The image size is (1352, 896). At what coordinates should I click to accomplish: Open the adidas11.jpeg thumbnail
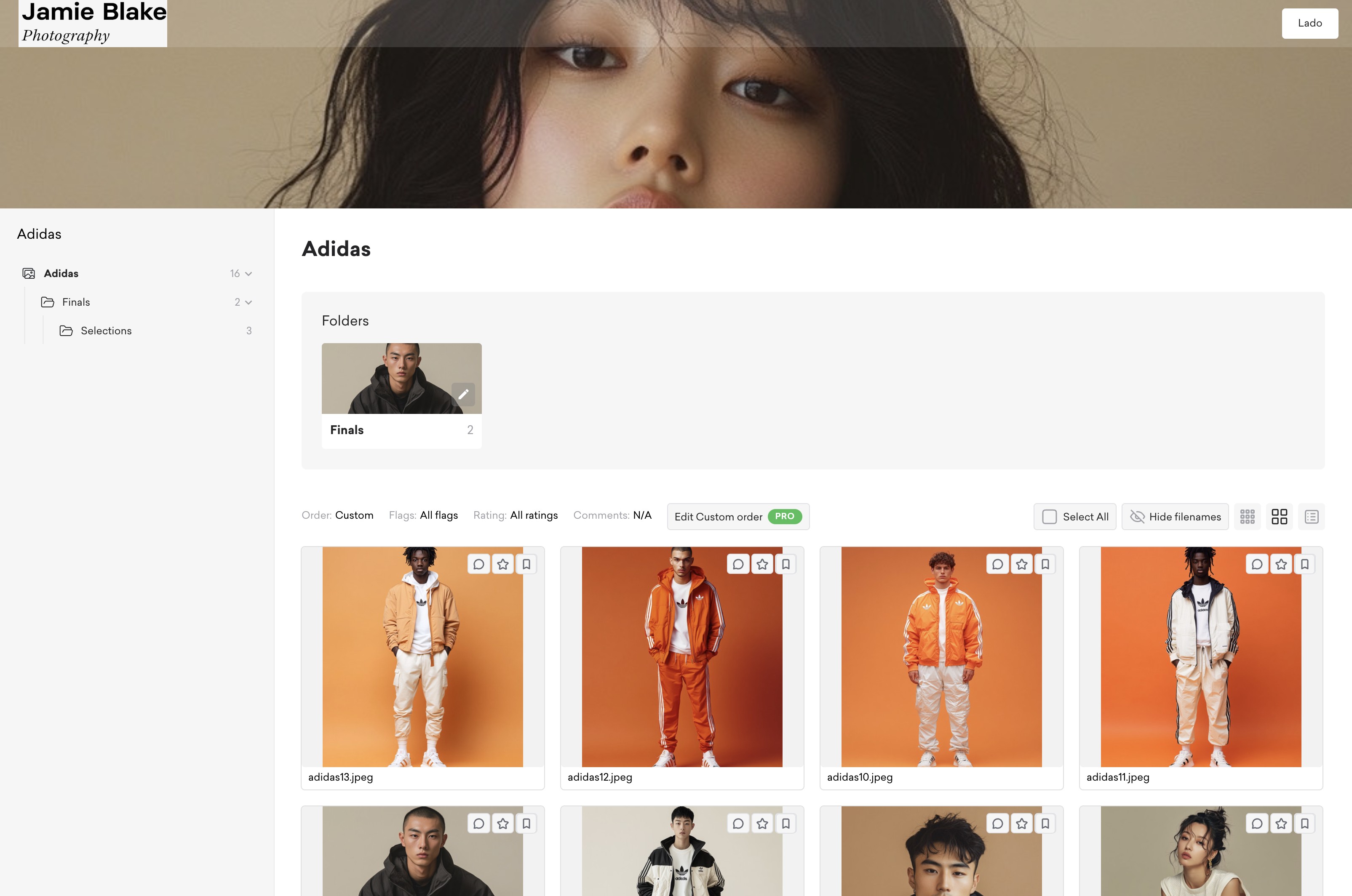[1201, 657]
